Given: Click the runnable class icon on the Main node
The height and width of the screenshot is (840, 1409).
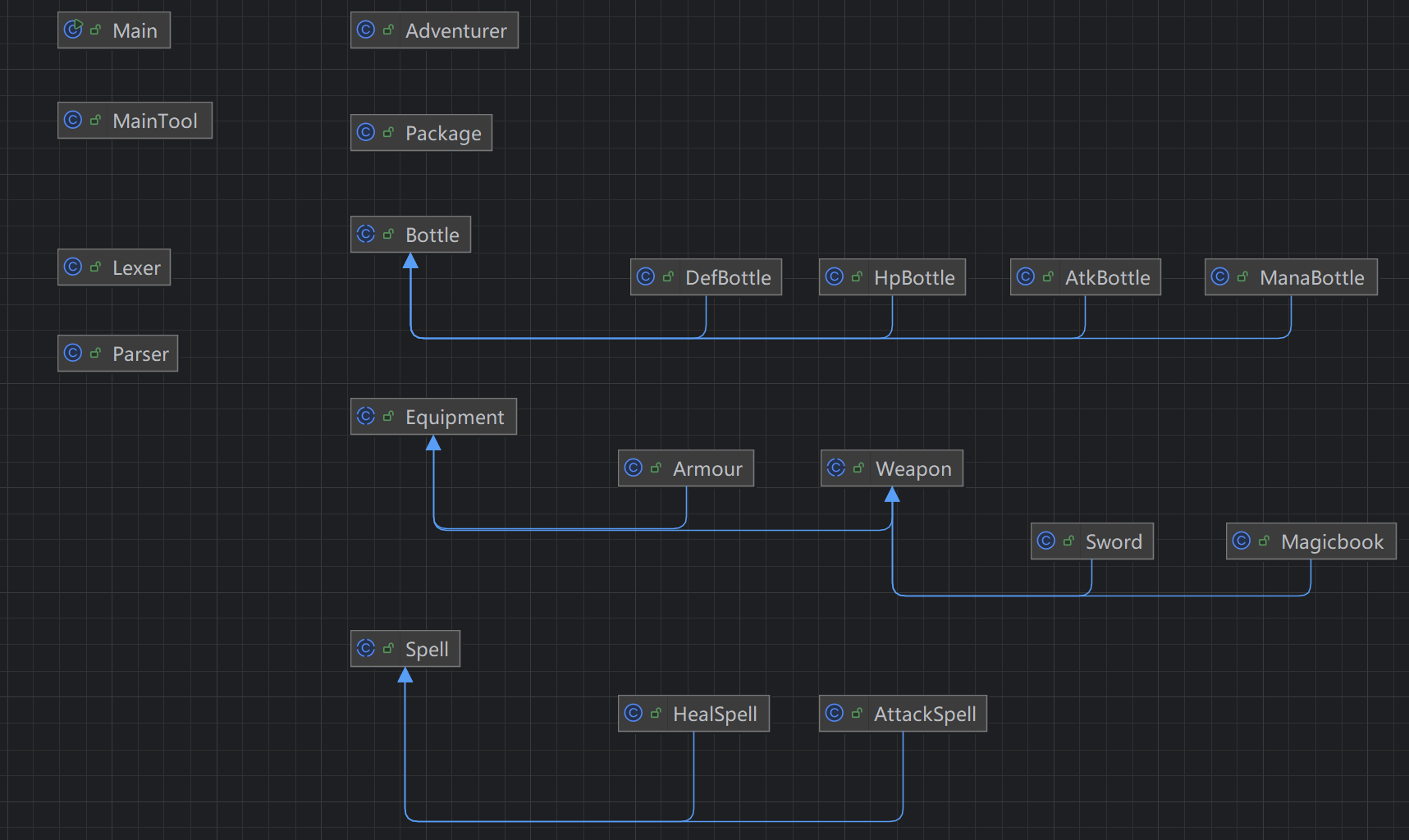Looking at the screenshot, I should tap(73, 30).
